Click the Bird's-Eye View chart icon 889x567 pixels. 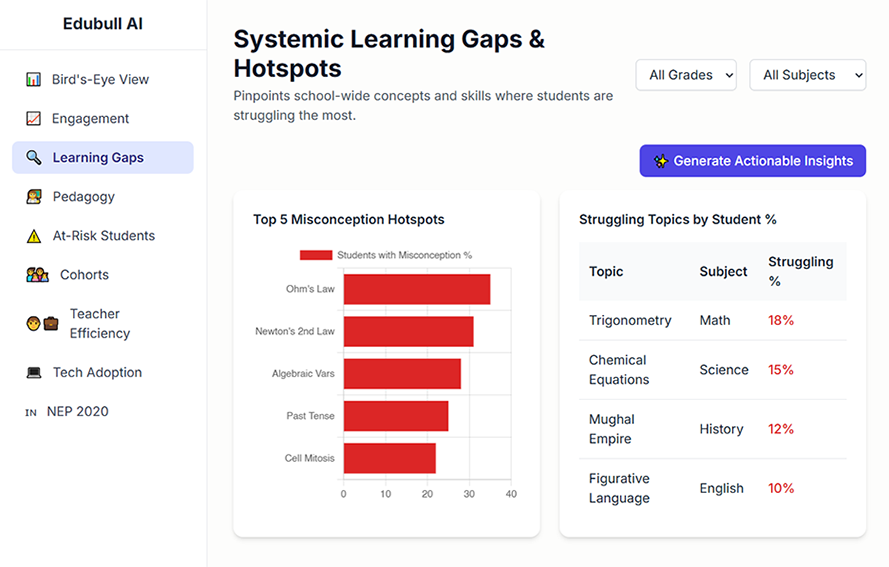(34, 80)
